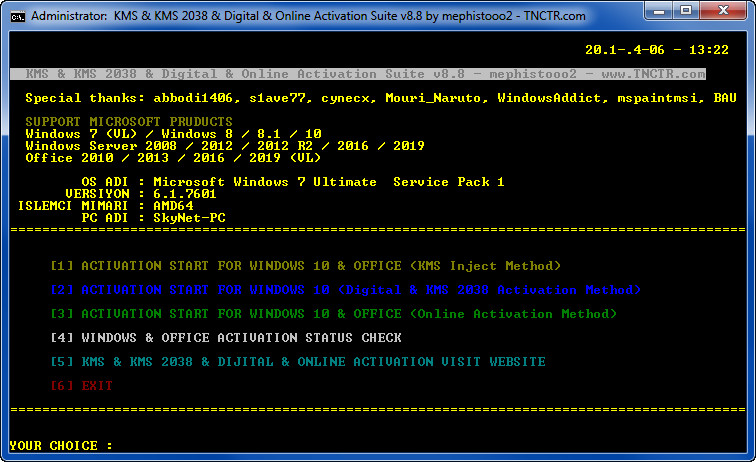Close the Activation Suite console window

[x=723, y=11]
